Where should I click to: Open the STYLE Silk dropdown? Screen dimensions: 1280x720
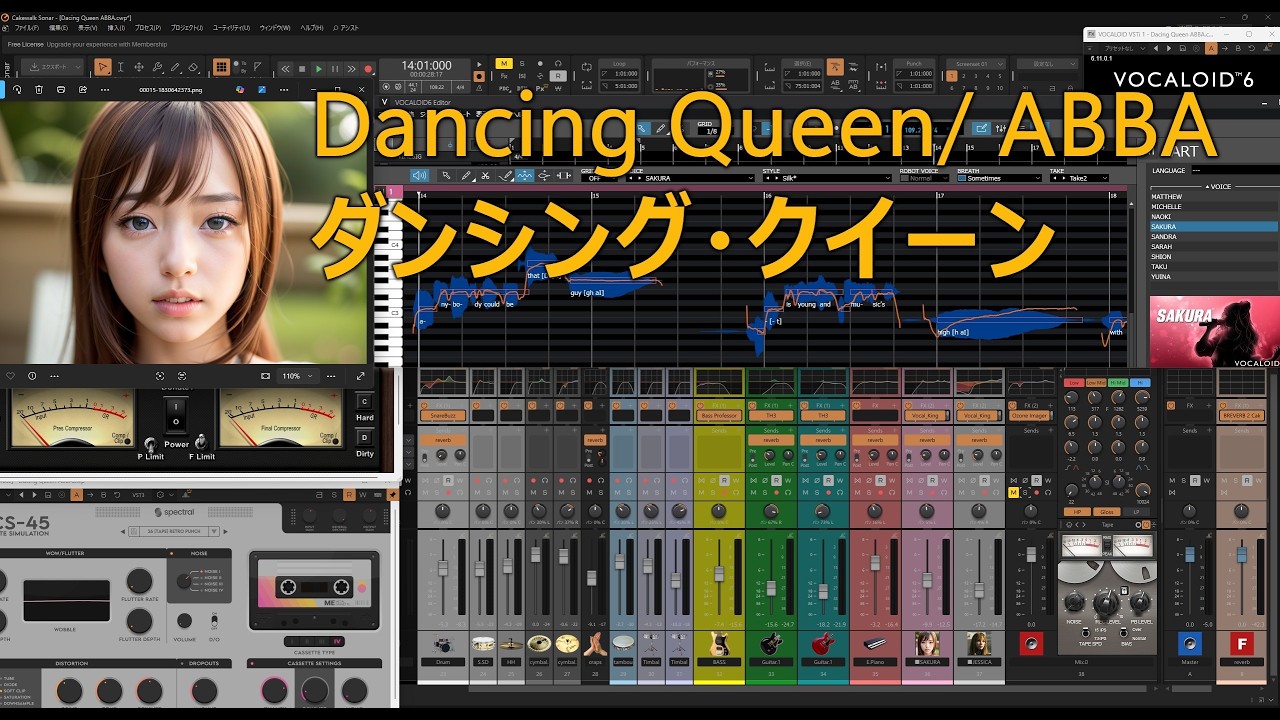pos(827,178)
